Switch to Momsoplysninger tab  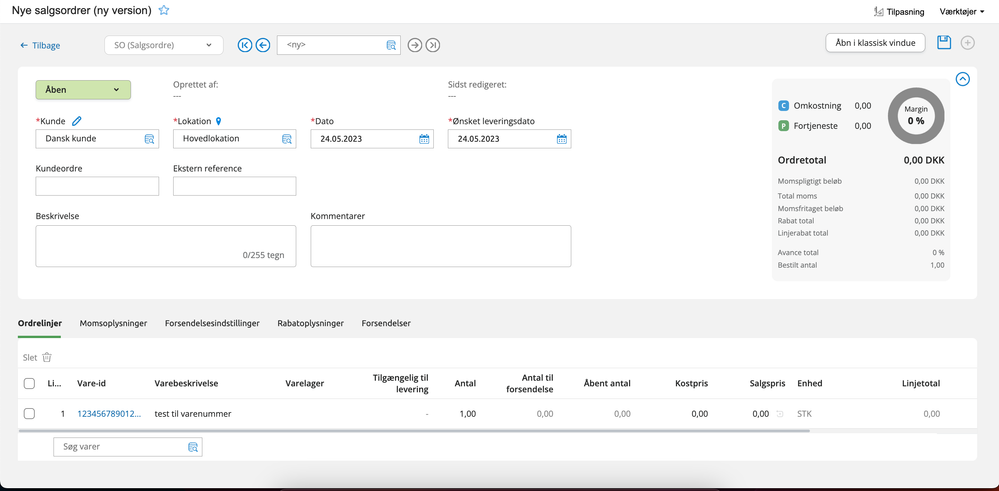[x=113, y=324]
